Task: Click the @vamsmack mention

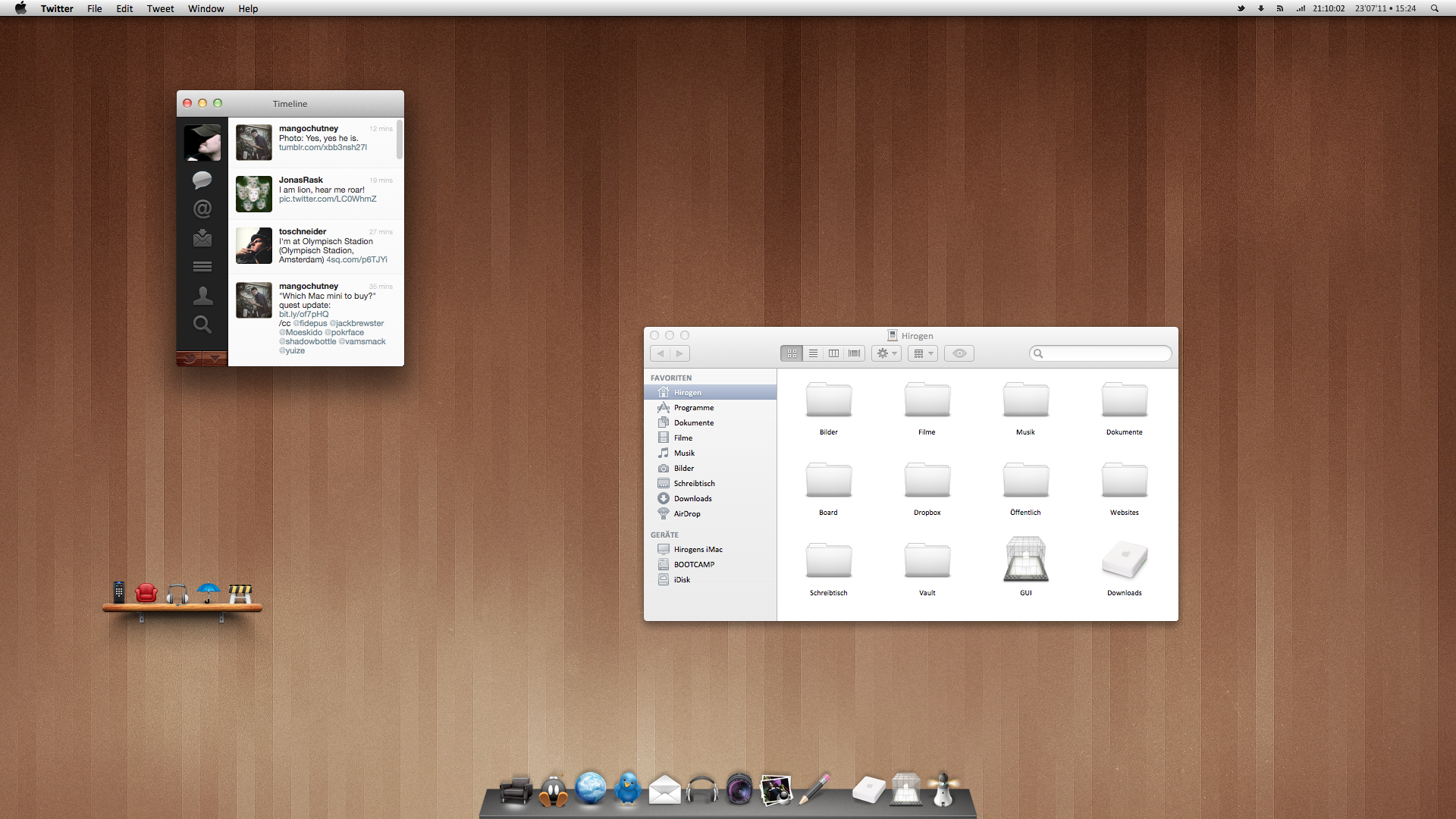Action: (x=362, y=342)
